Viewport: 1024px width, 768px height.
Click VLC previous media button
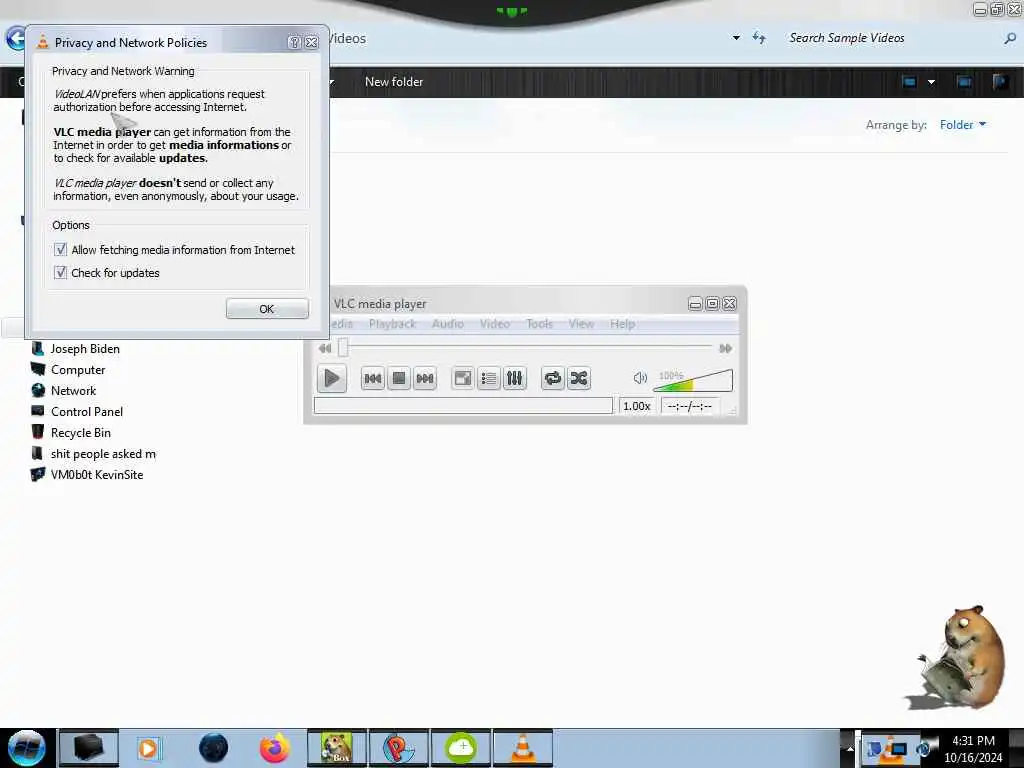[x=372, y=378]
